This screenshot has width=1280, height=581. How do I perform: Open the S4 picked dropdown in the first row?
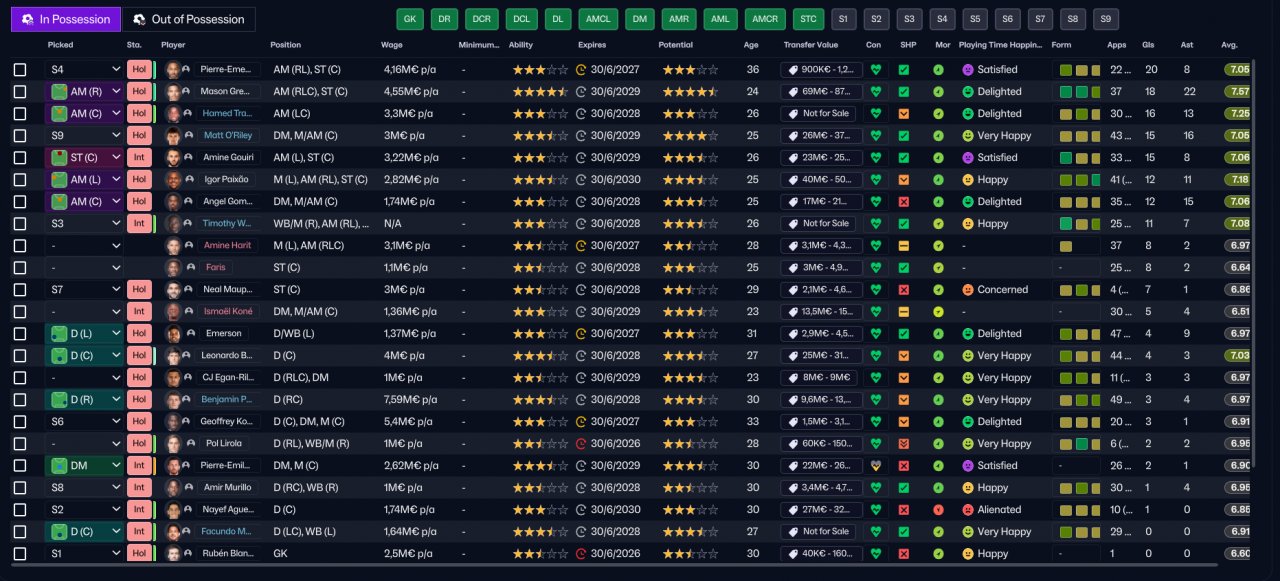coord(84,70)
